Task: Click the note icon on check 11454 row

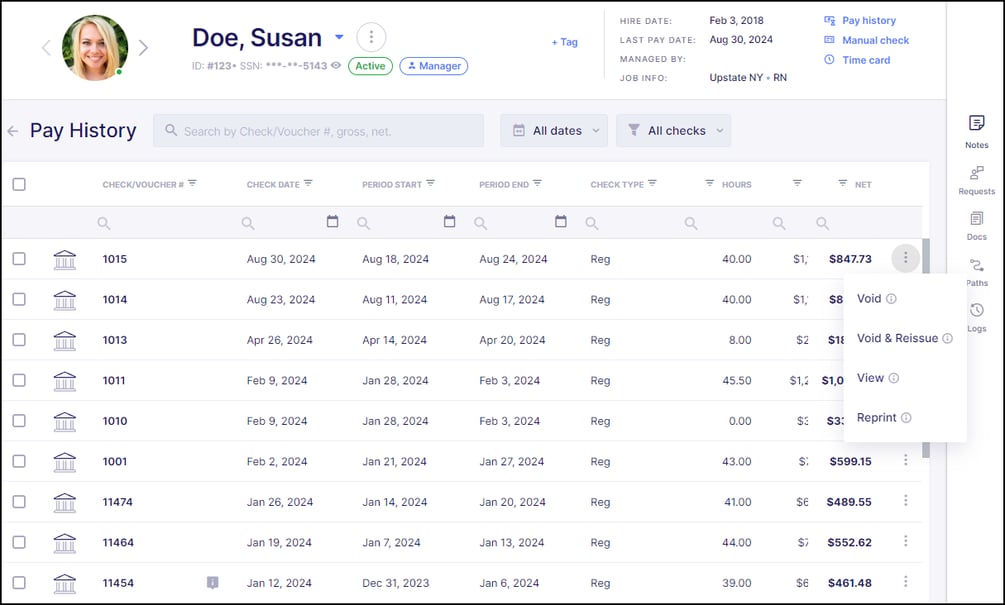Action: 212,583
